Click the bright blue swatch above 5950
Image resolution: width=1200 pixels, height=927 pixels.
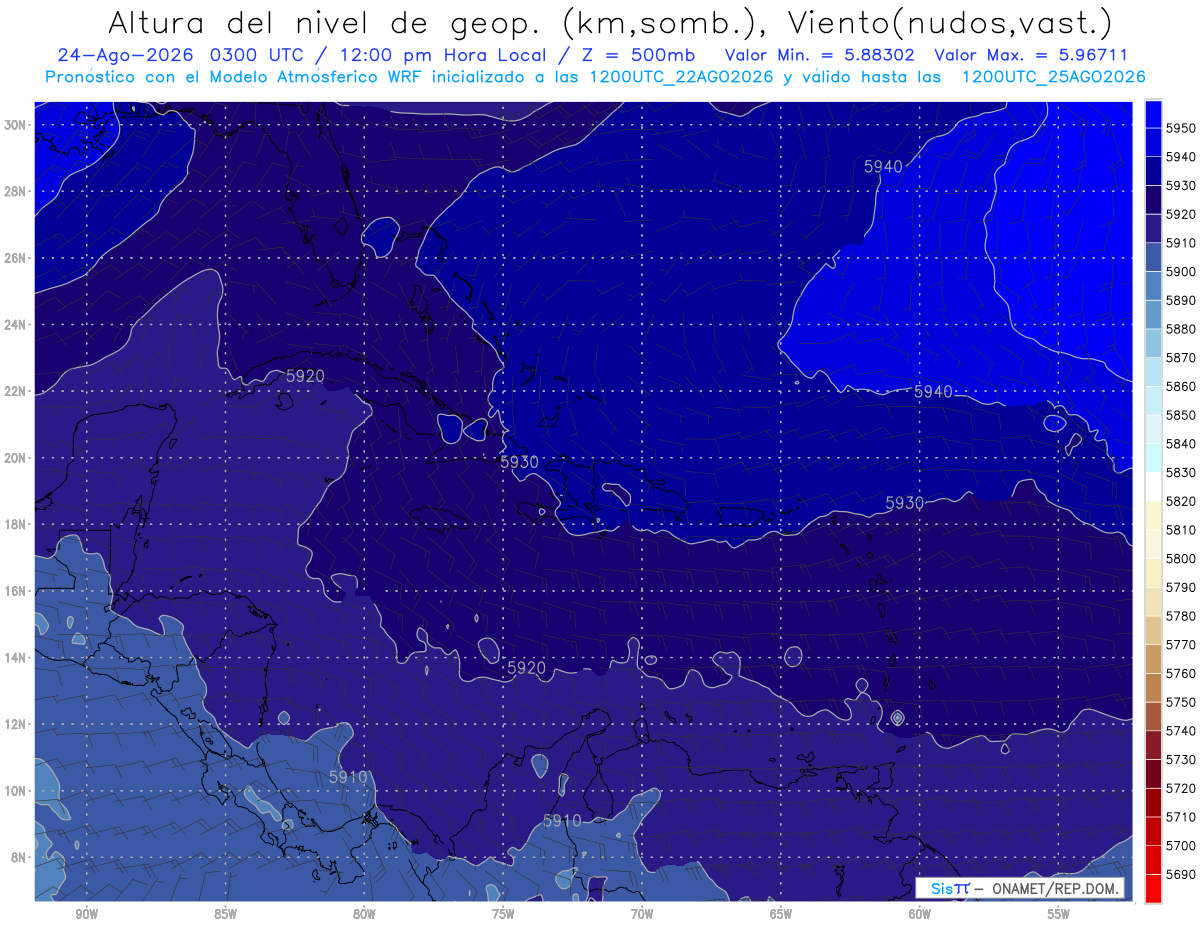[1153, 113]
